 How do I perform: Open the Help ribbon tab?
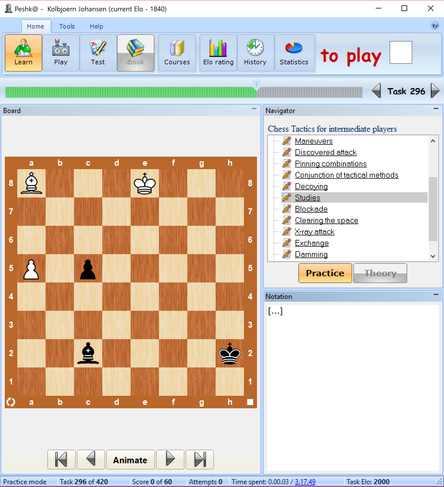[96, 26]
